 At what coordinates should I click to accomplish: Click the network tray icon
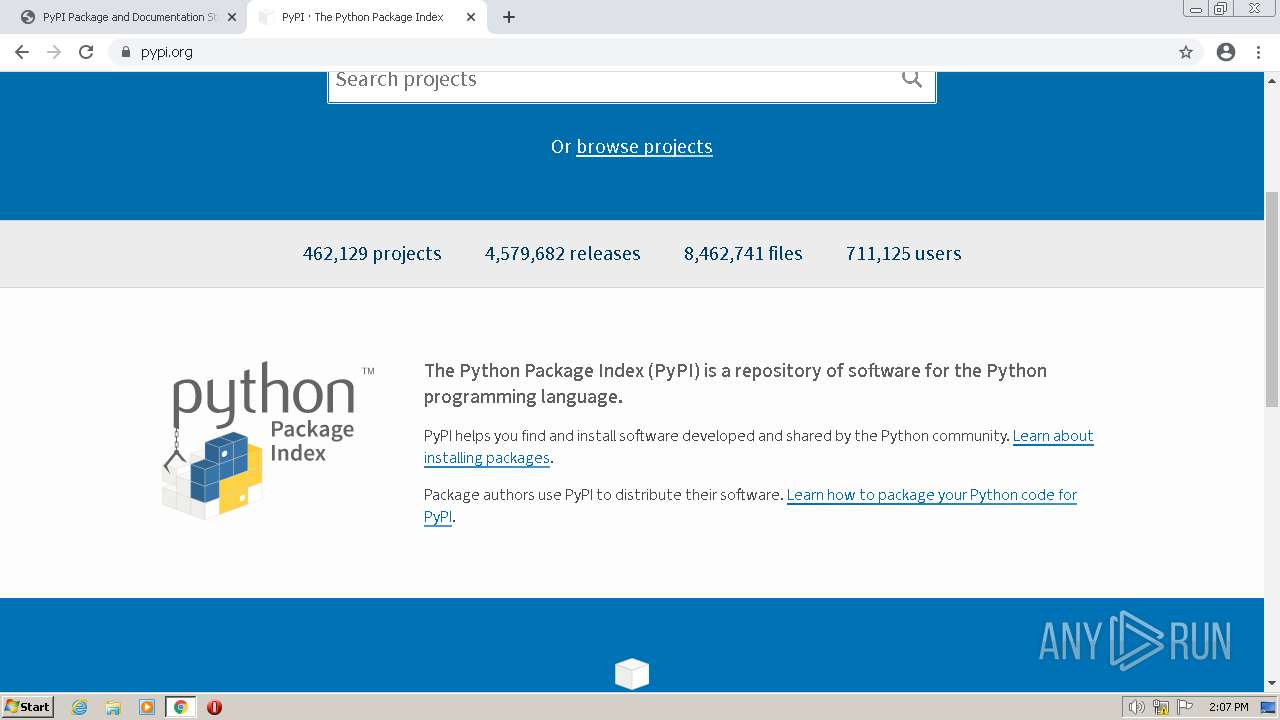[x=1161, y=707]
